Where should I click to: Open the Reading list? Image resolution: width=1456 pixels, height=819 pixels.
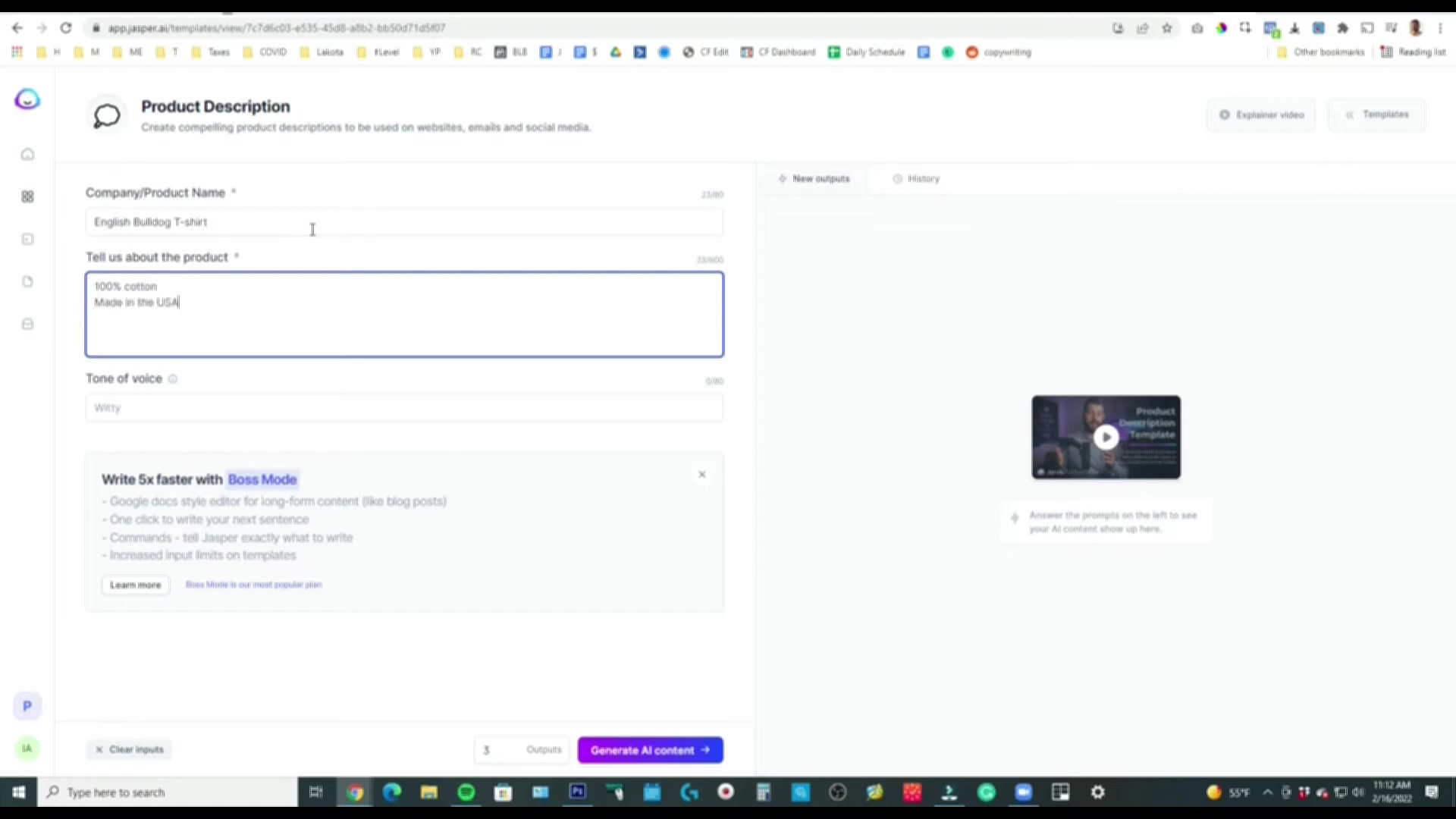point(1414,52)
